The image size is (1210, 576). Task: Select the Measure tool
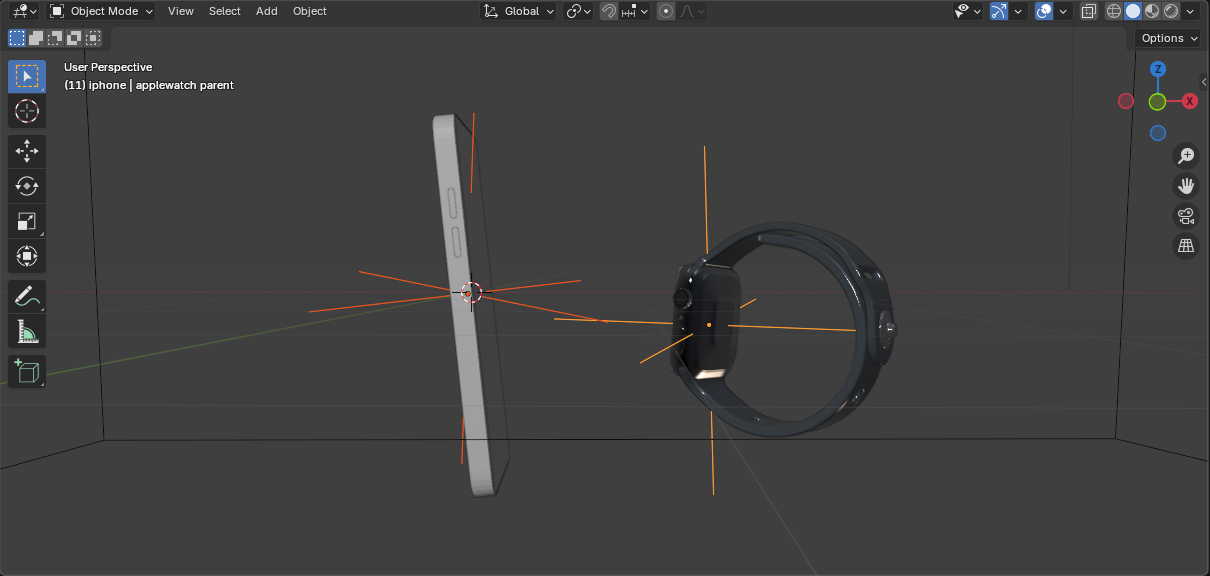pos(27,331)
